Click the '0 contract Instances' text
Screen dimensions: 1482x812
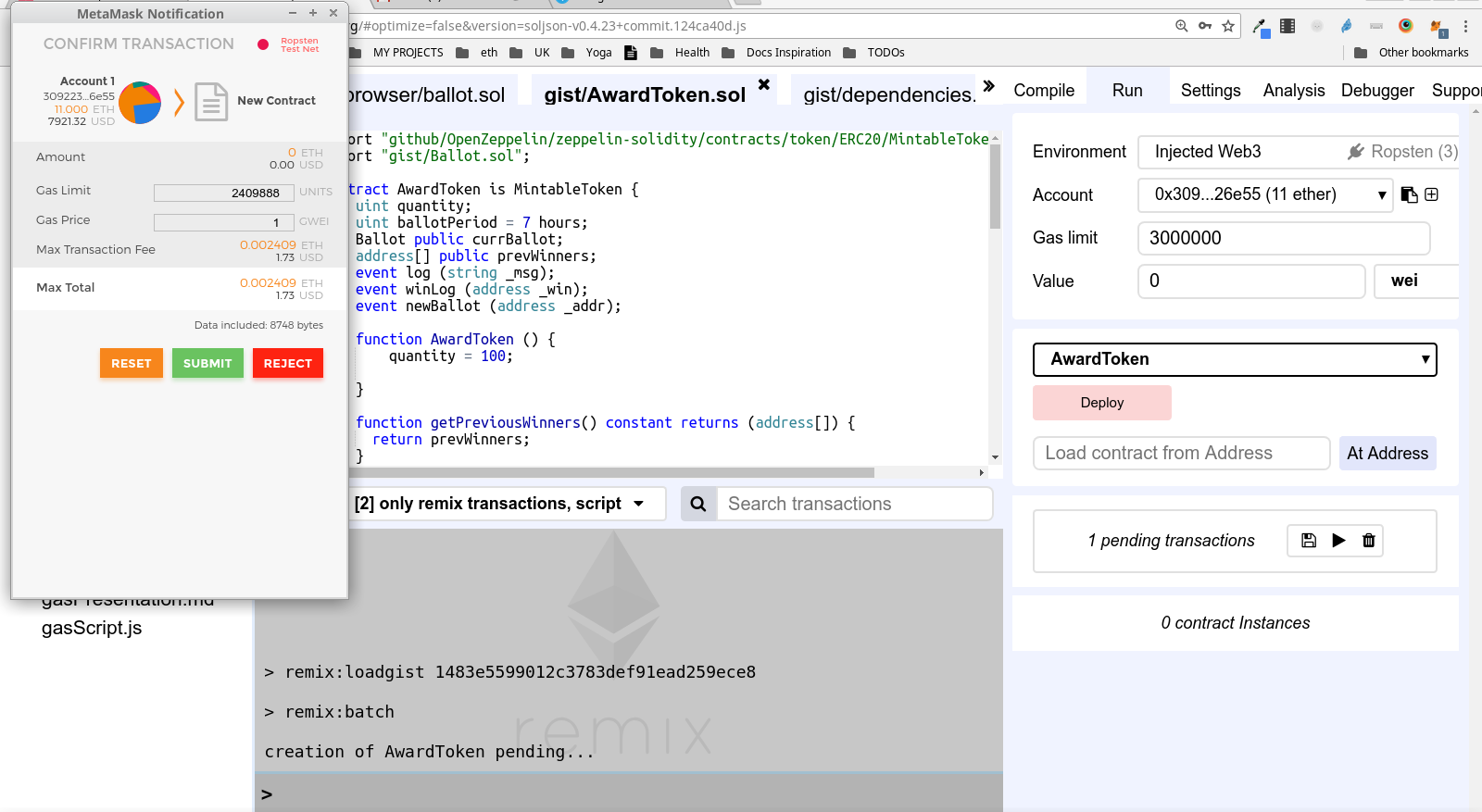(1236, 623)
